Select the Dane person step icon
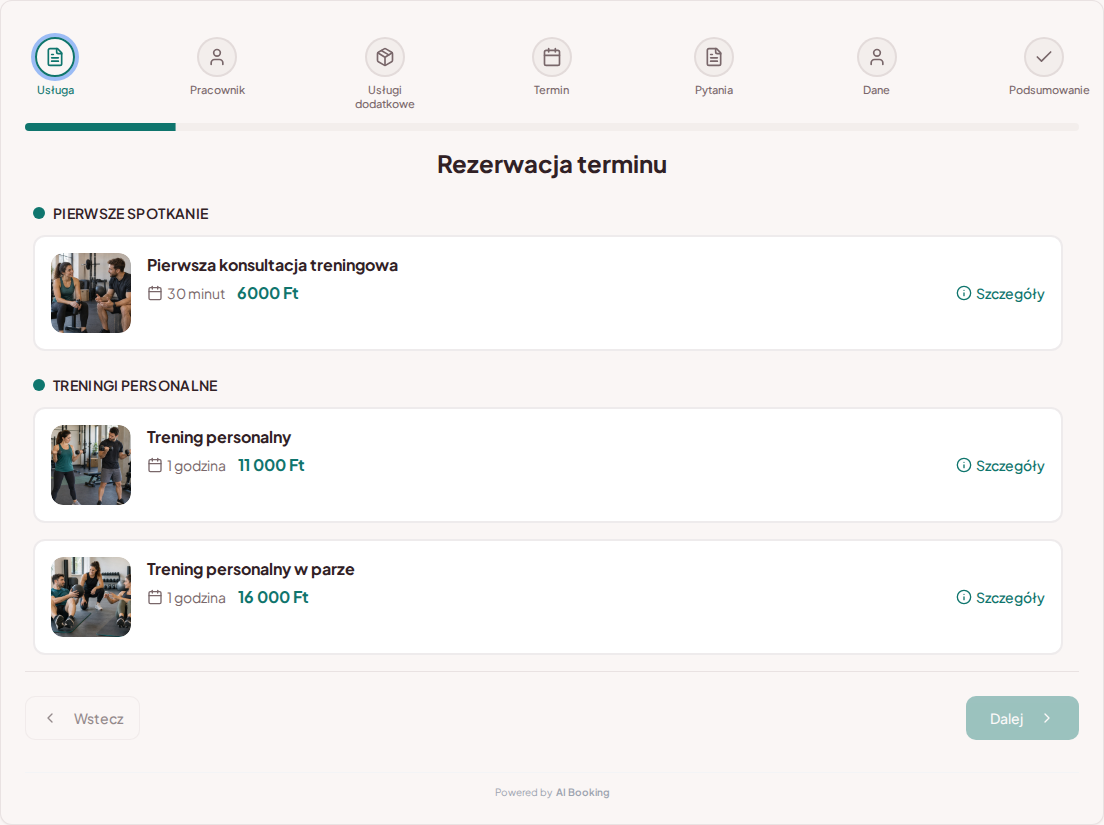Screen dimensions: 1104x825 click(x=877, y=57)
